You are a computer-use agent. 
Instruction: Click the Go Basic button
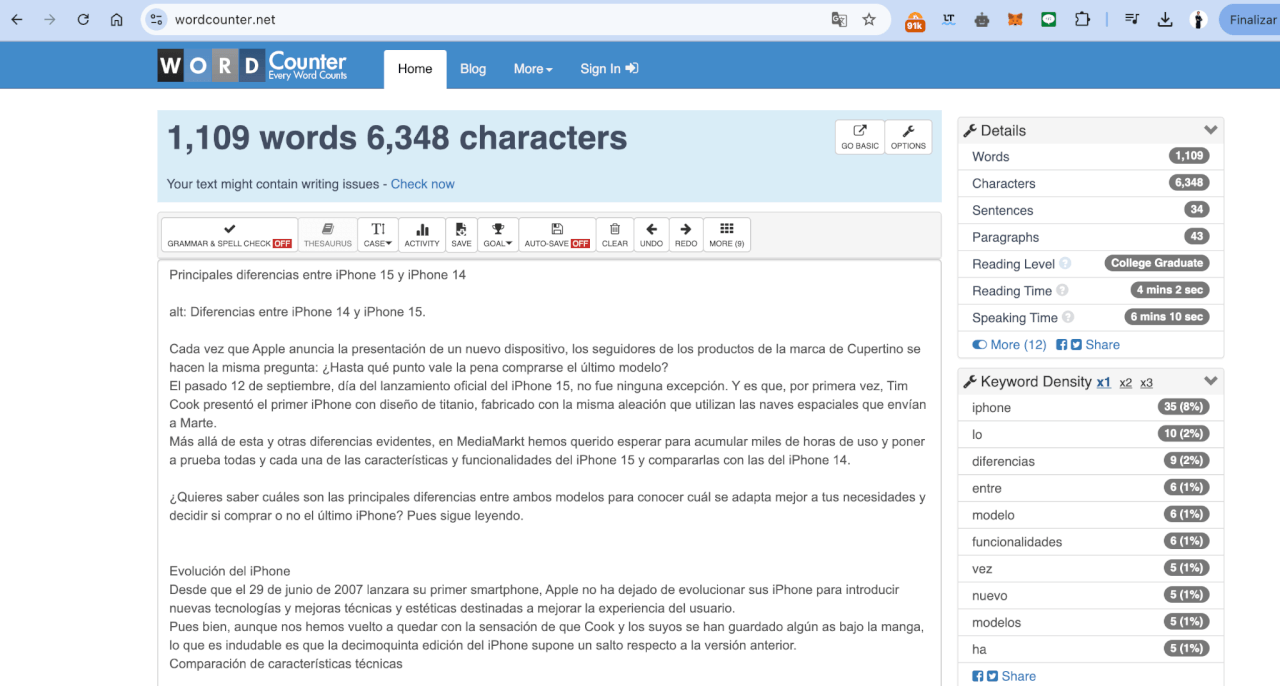tap(860, 137)
